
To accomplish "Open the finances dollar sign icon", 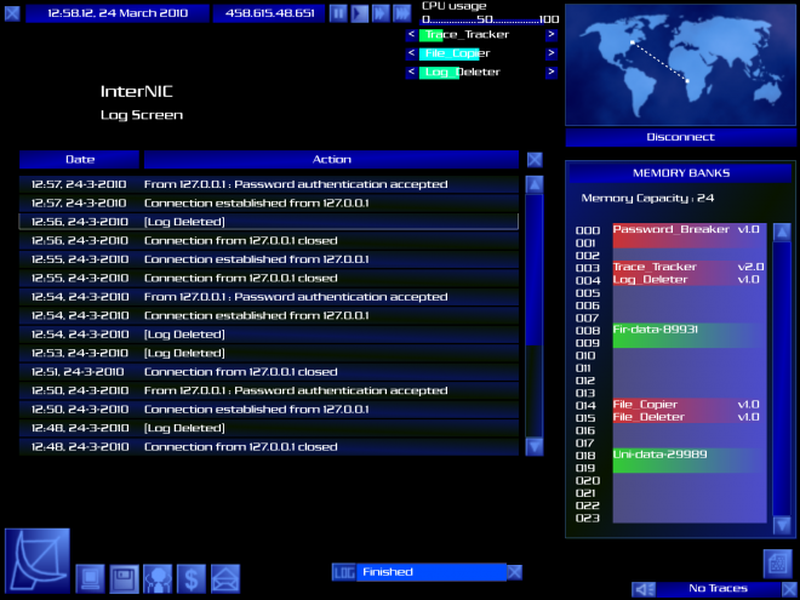I will tap(192, 578).
